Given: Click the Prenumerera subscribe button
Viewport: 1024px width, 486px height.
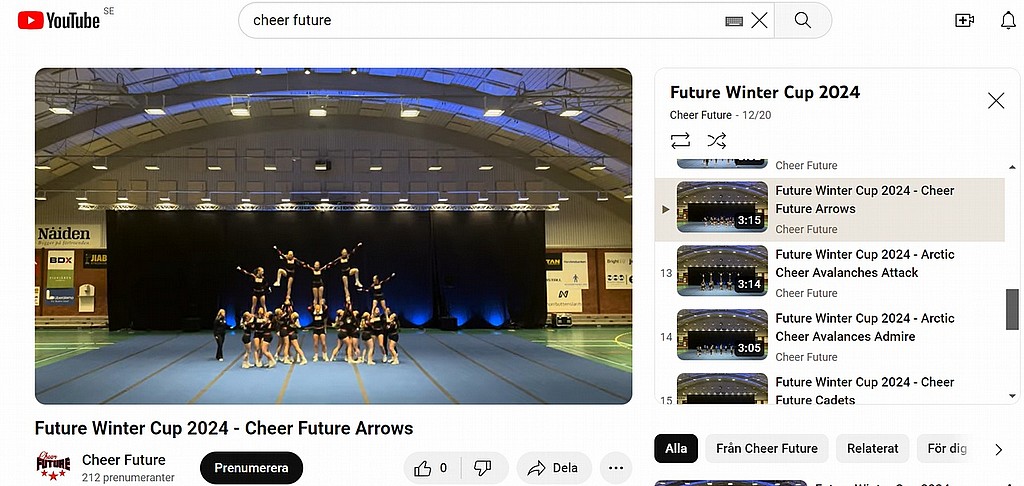Looking at the screenshot, I should click(x=251, y=468).
